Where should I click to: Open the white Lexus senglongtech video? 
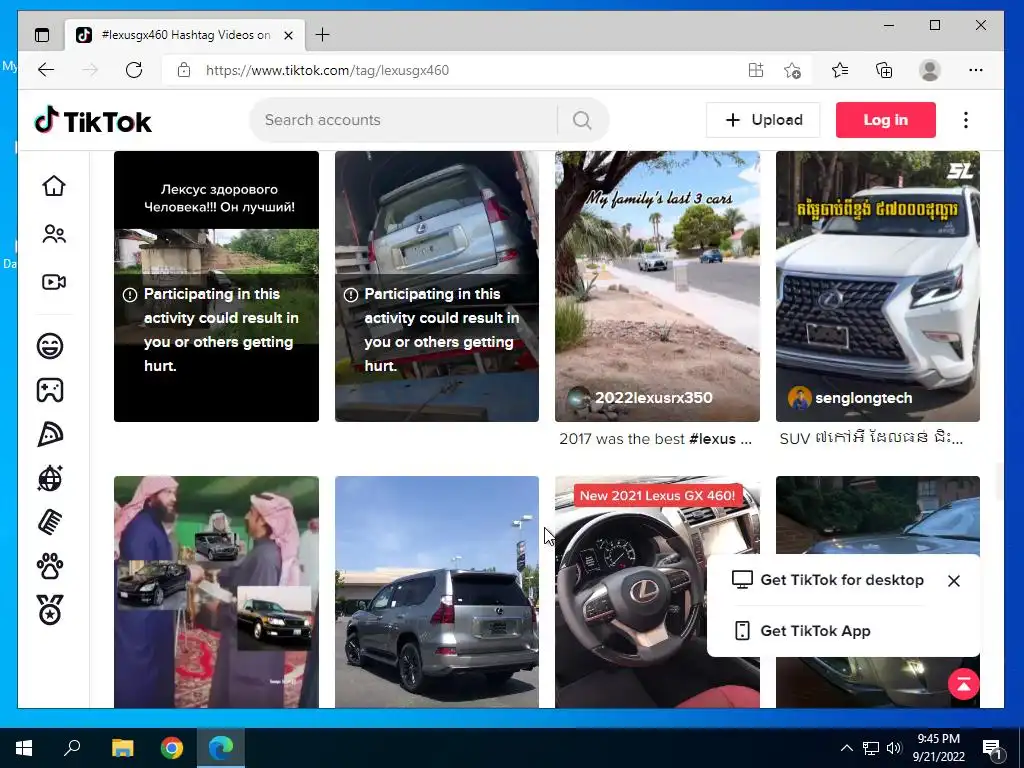[x=878, y=287]
